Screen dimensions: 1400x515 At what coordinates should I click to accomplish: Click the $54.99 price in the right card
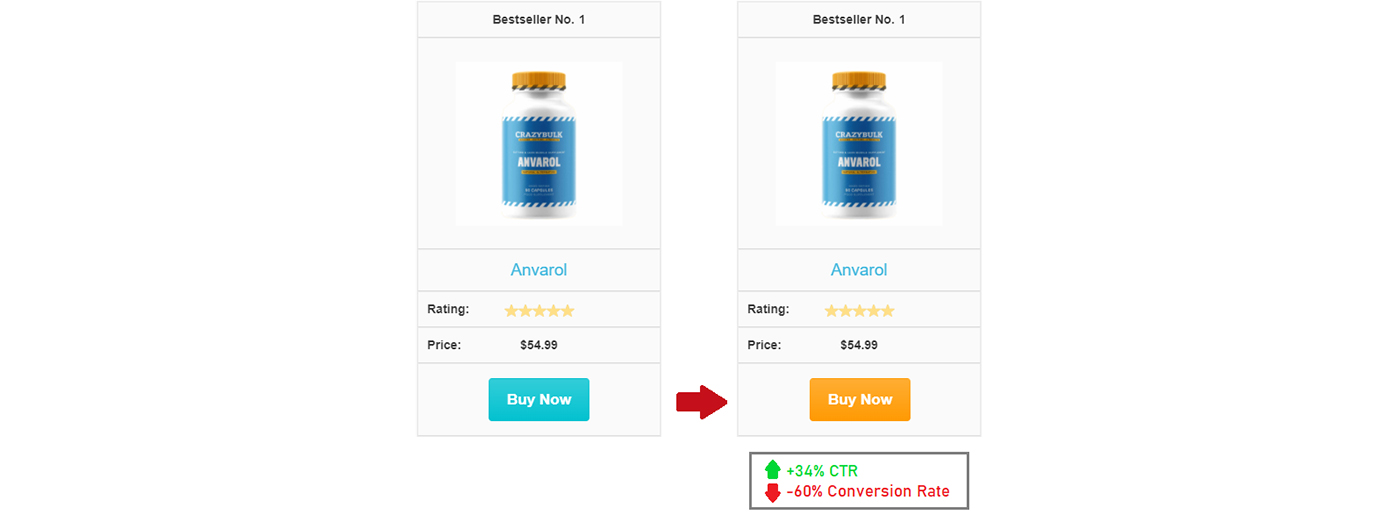[859, 345]
